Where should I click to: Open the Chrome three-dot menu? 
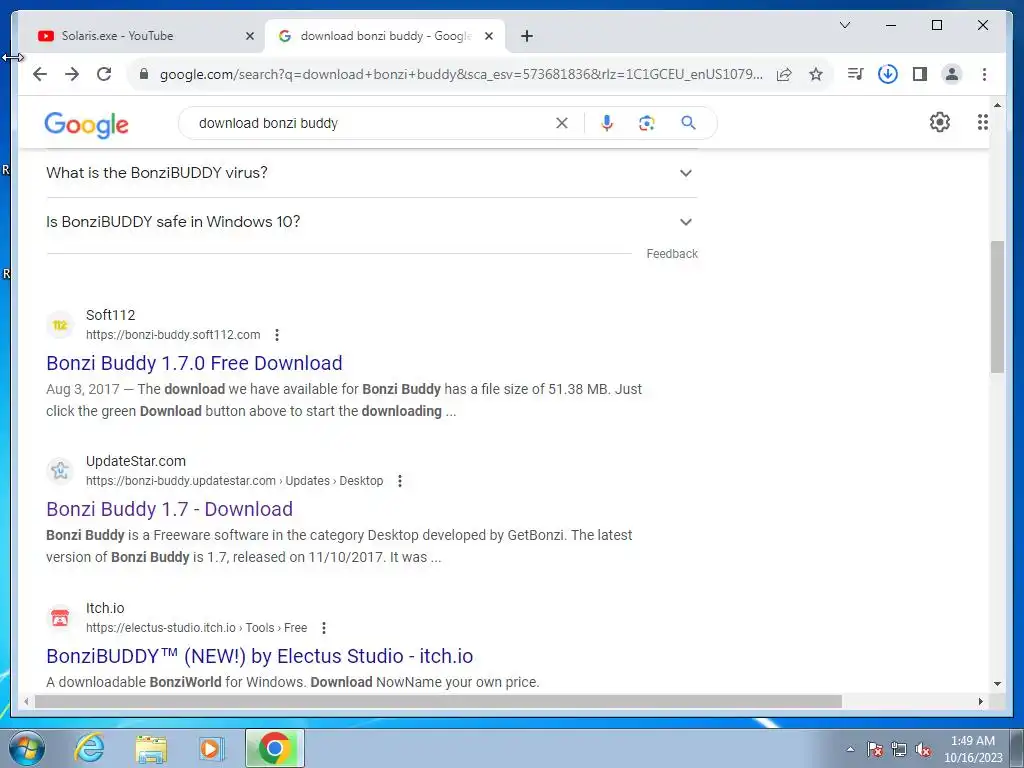click(x=984, y=74)
